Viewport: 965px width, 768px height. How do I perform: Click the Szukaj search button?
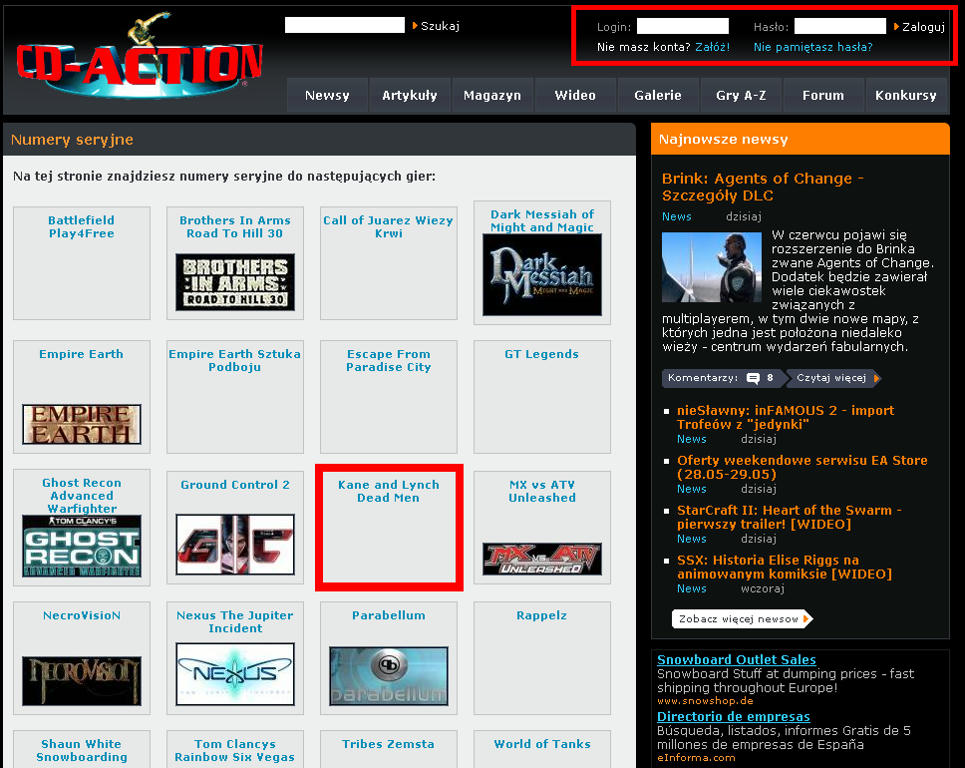tap(436, 26)
